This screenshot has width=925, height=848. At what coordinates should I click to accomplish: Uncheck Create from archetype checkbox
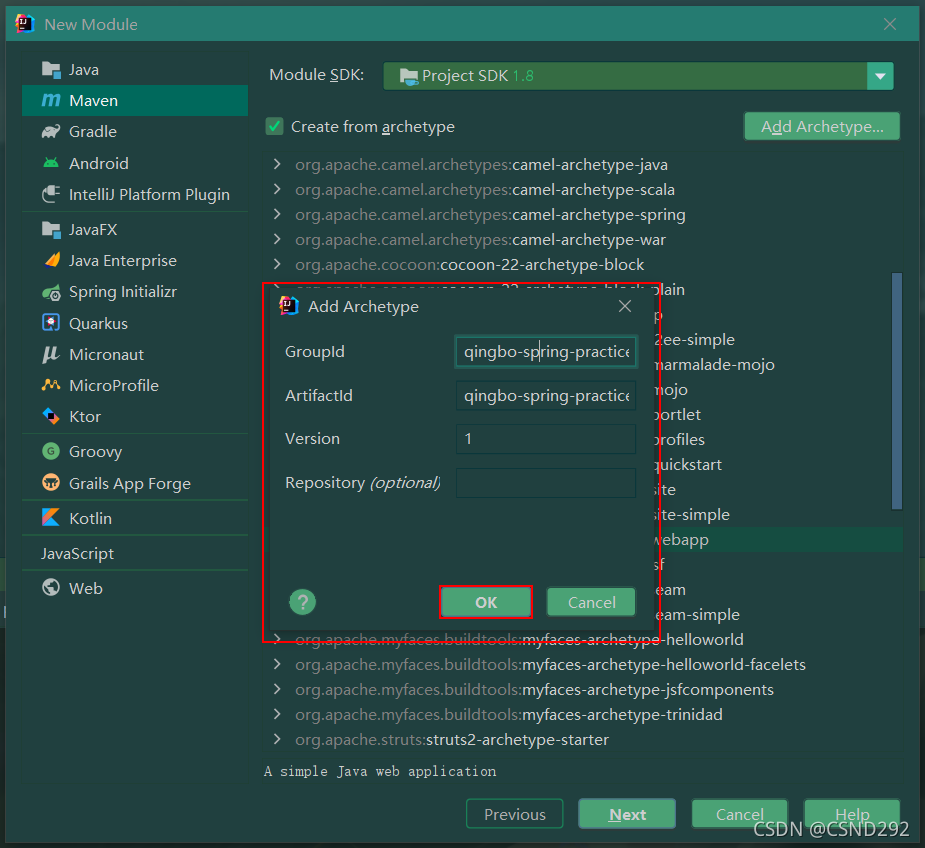click(274, 126)
